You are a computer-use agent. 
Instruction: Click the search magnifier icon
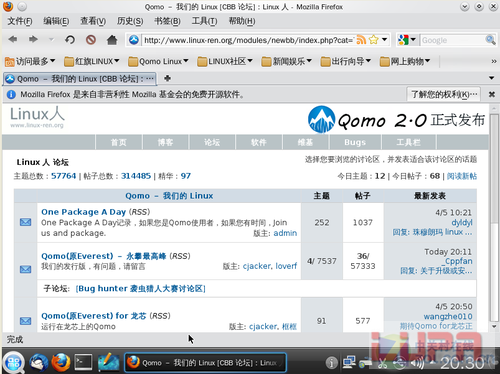pos(490,40)
